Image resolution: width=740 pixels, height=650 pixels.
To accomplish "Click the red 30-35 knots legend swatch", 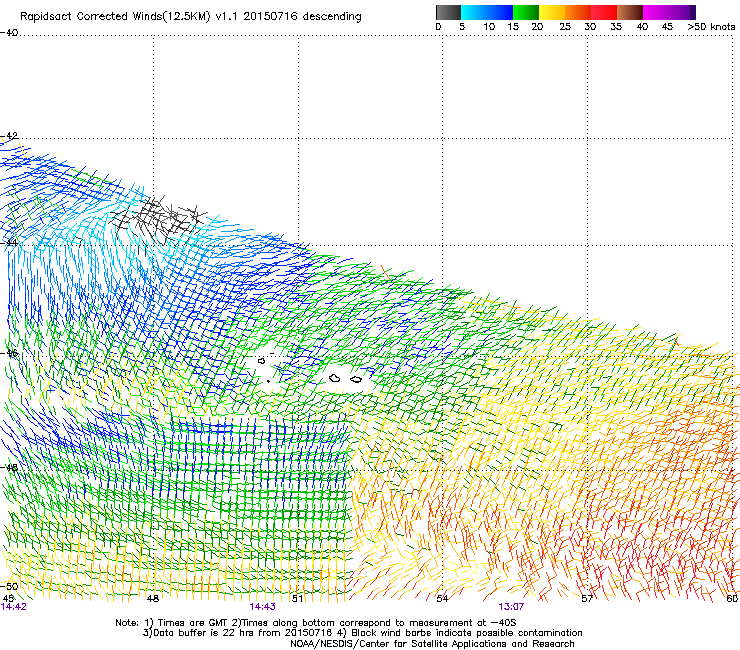I will coord(604,12).
